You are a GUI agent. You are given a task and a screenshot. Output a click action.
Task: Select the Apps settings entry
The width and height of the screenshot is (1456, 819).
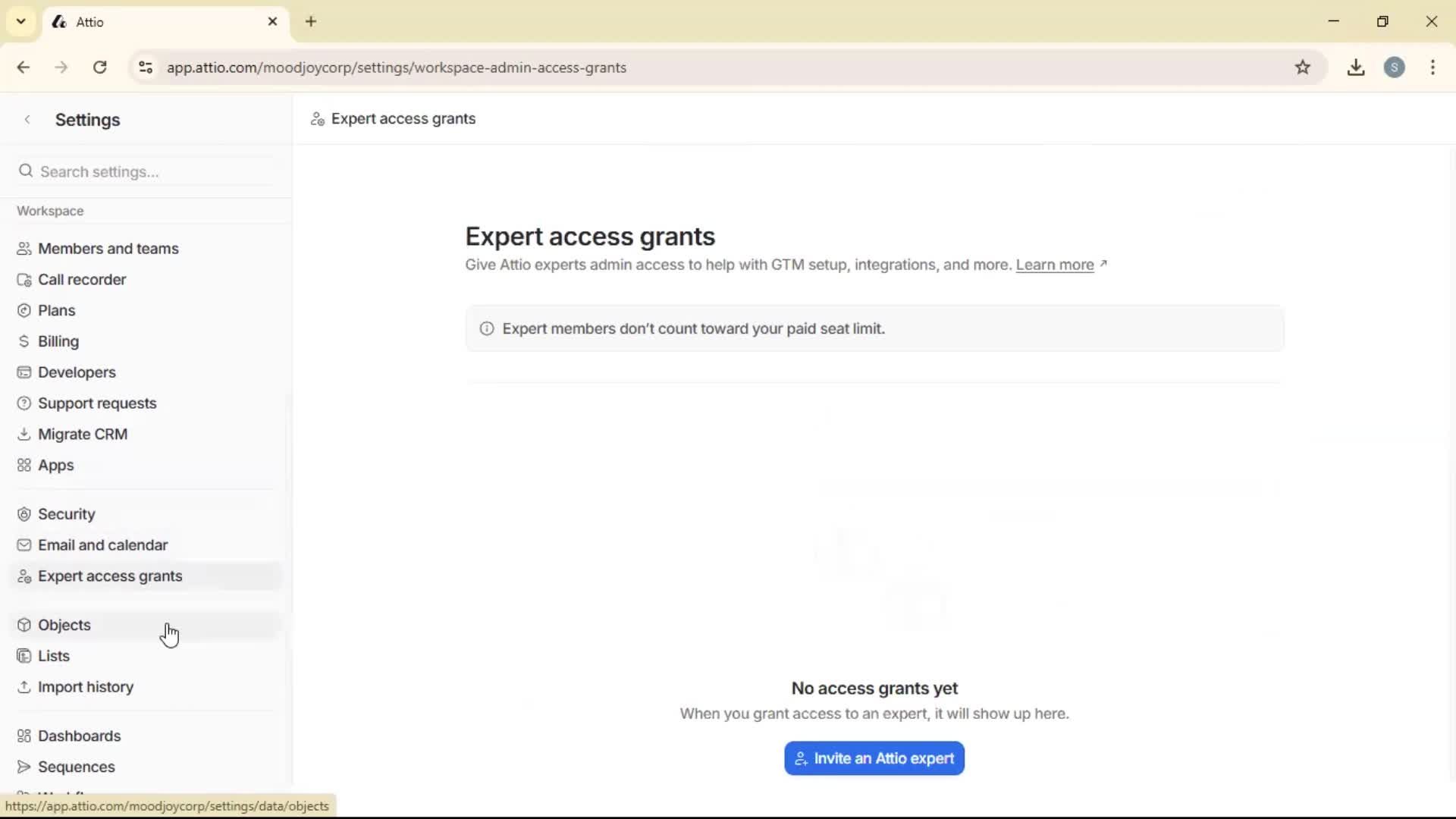[55, 465]
